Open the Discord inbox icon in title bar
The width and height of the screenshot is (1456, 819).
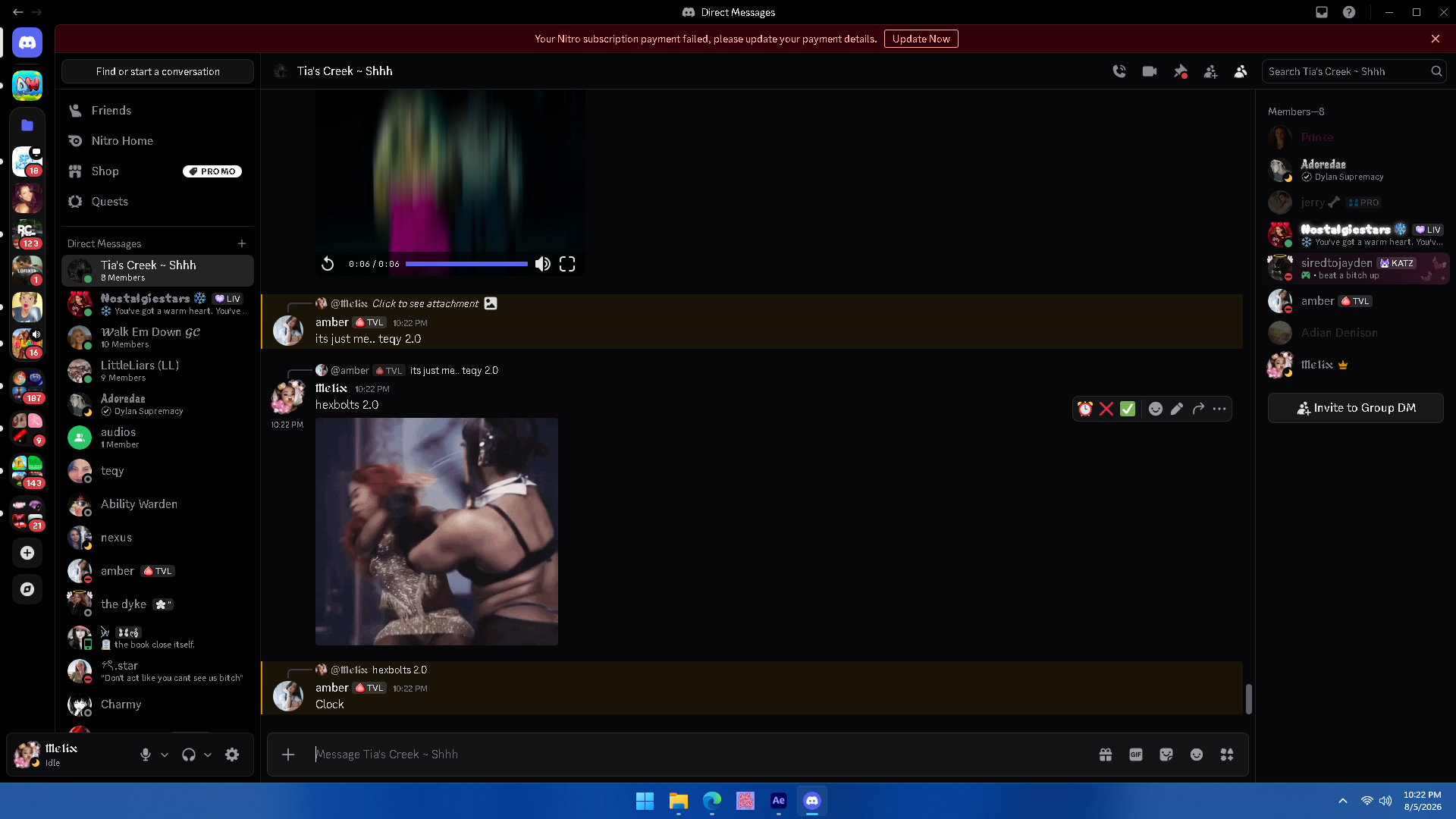[1322, 12]
